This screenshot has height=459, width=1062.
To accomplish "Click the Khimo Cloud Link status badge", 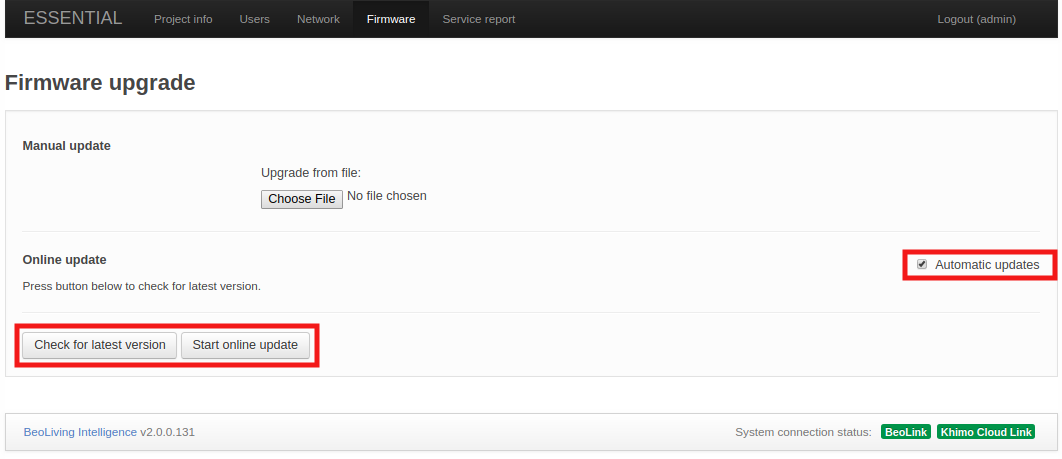I will pos(985,432).
